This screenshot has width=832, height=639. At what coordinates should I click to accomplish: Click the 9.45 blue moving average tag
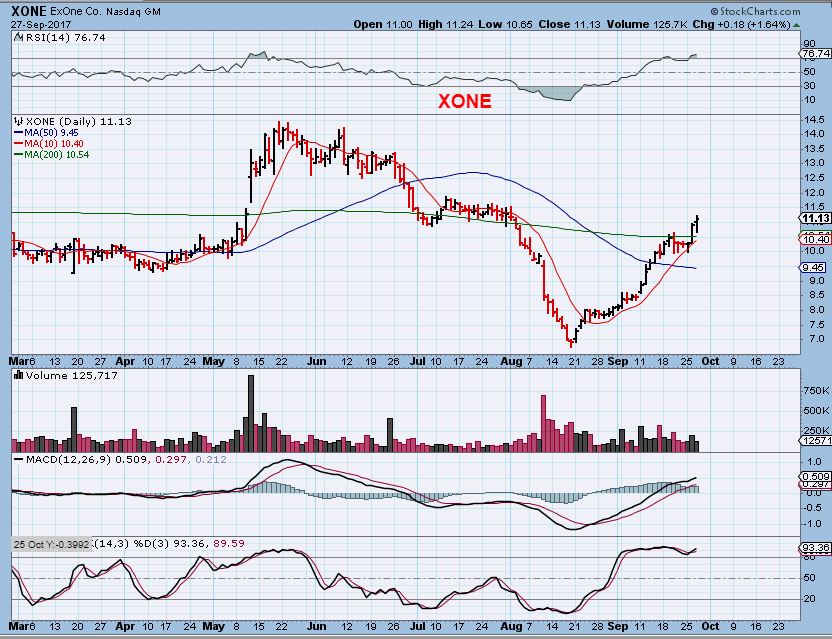click(813, 267)
